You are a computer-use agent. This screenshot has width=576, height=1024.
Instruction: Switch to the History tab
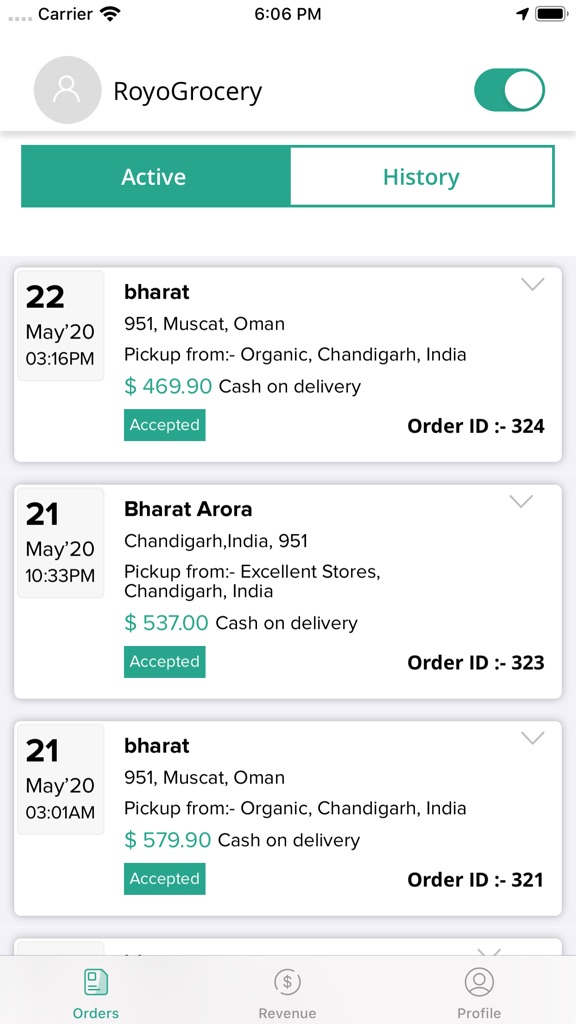(x=421, y=176)
